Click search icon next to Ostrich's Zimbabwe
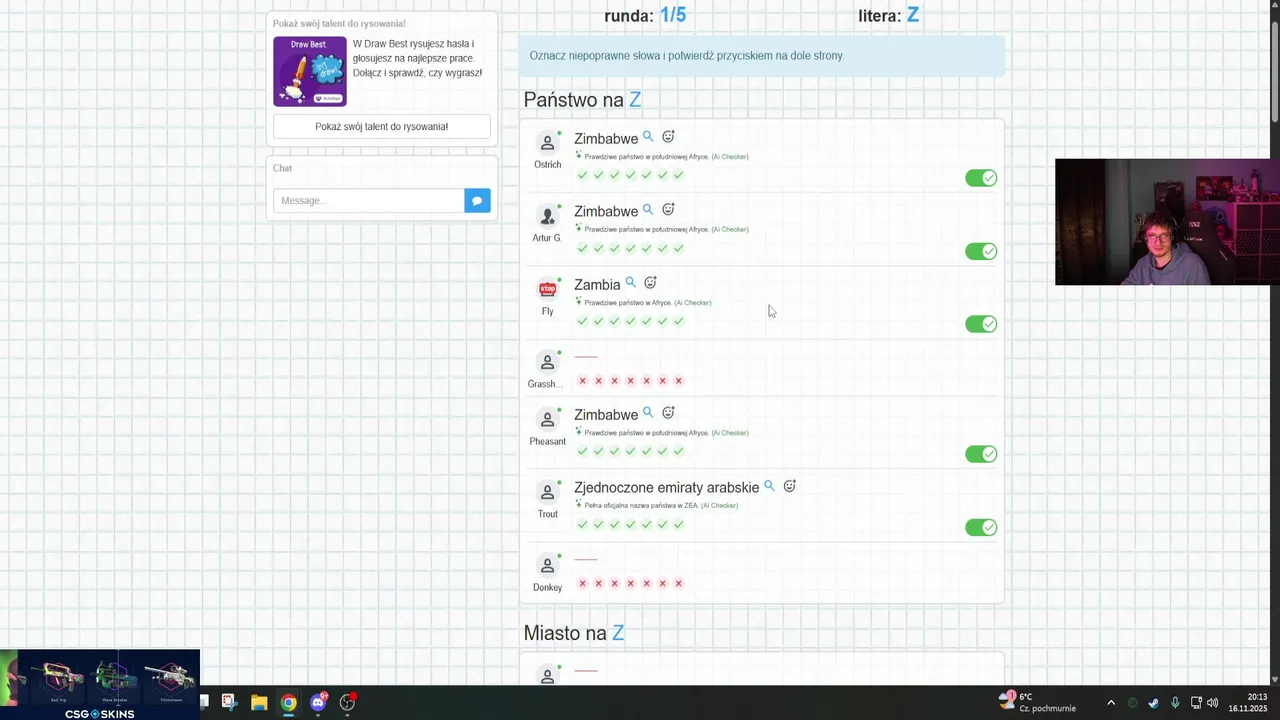The height and width of the screenshot is (720, 1280). tap(648, 137)
